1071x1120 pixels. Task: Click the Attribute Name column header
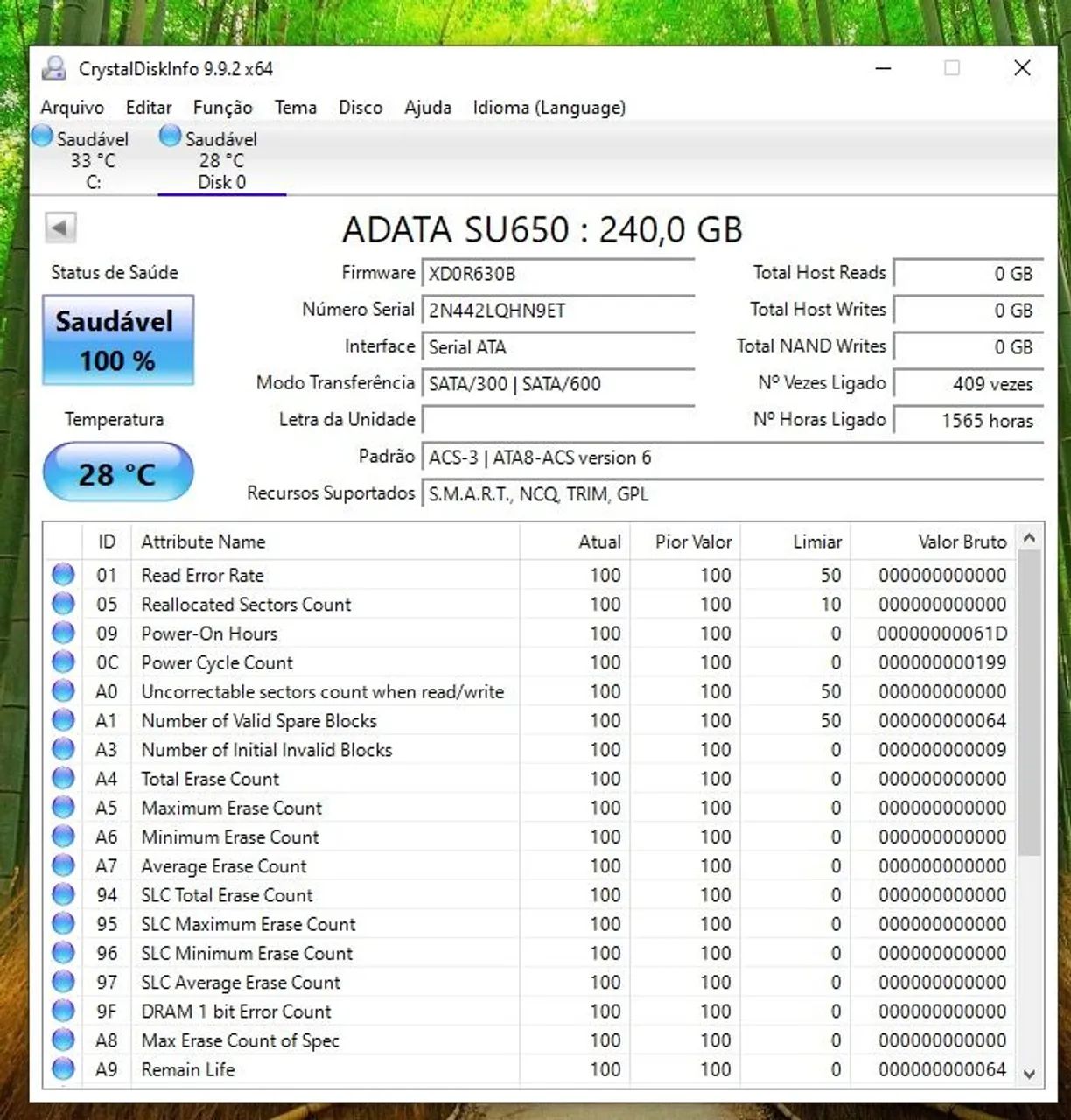pos(325,542)
